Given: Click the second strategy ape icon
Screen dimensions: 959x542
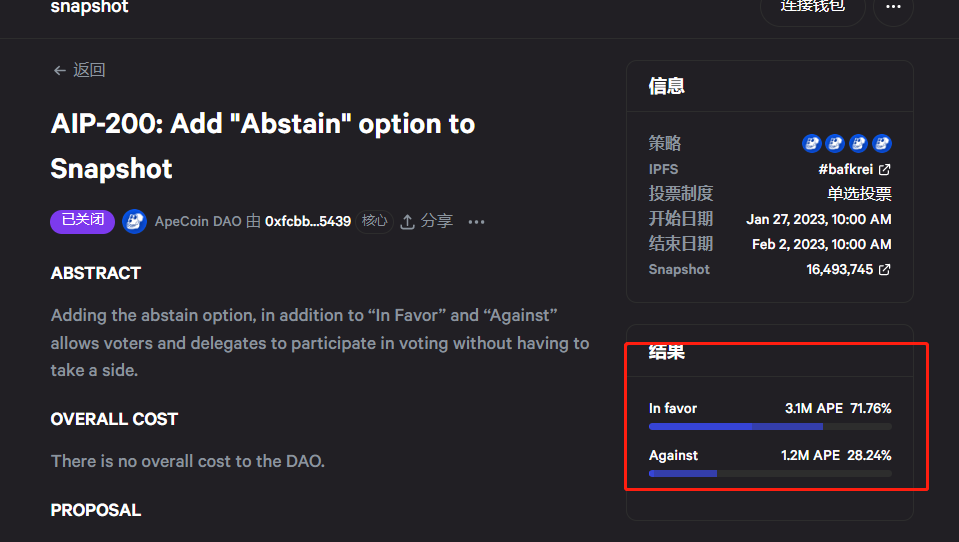Looking at the screenshot, I should click(834, 144).
